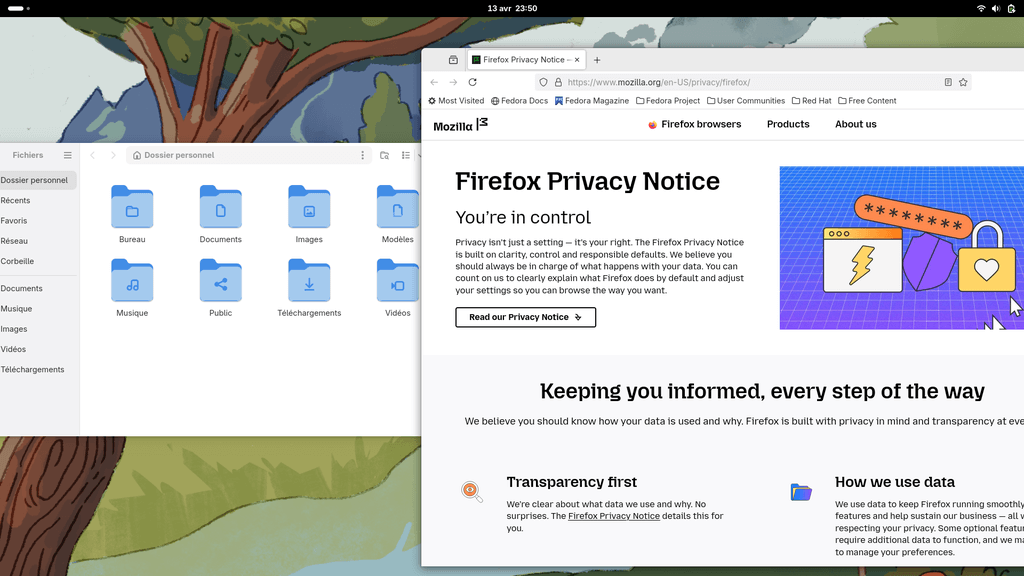Image resolution: width=1024 pixels, height=576 pixels.
Task: Select Dossier personnel in sidebar
Action: click(38, 180)
